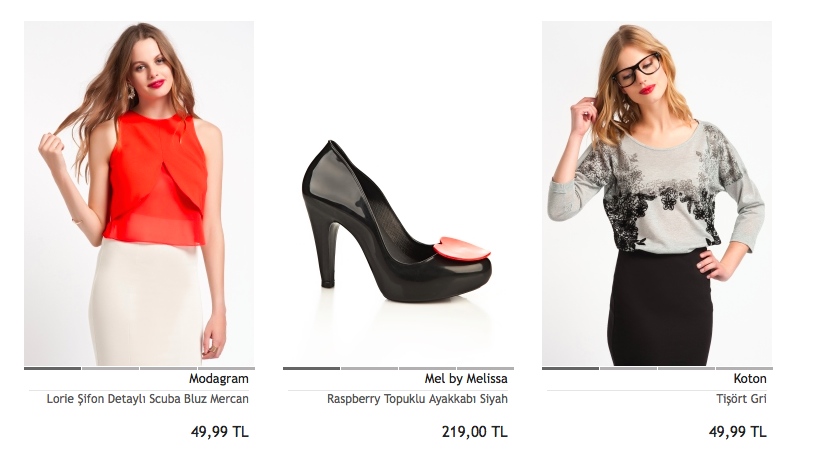Select second image indicator under red blouse

click(x=110, y=368)
